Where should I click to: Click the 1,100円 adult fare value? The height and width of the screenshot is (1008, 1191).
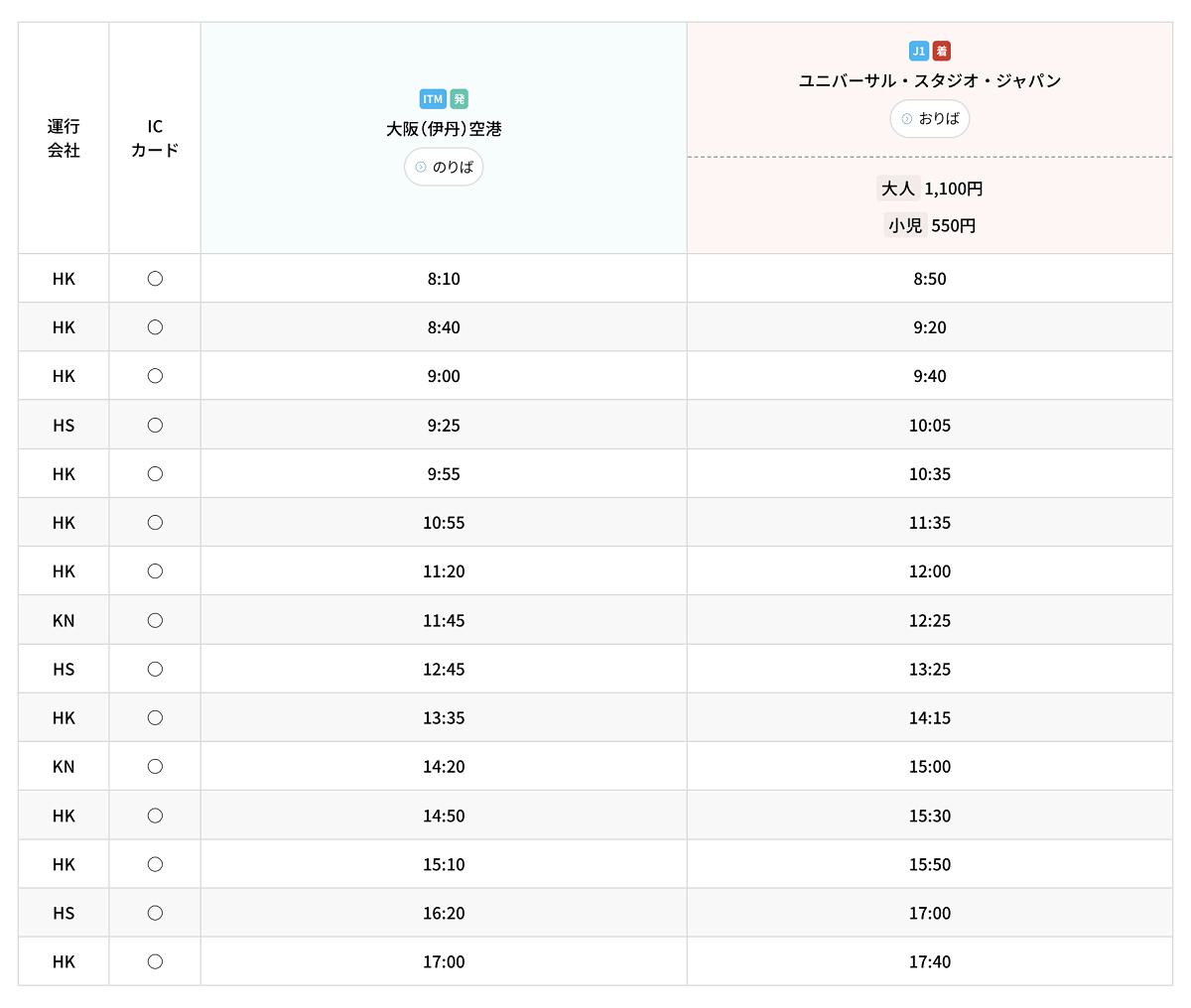954,189
